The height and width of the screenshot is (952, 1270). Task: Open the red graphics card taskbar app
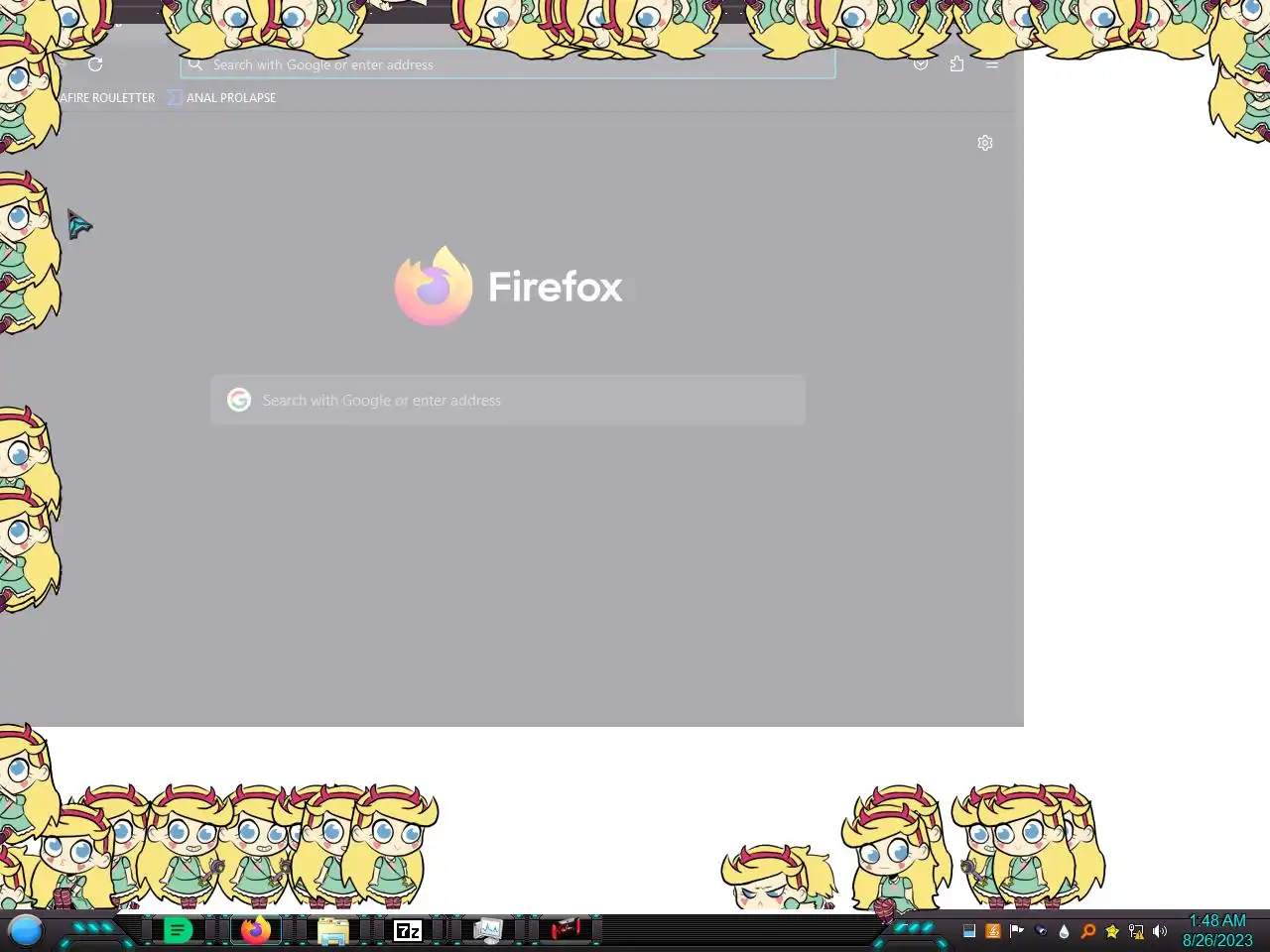pyautogui.click(x=566, y=930)
